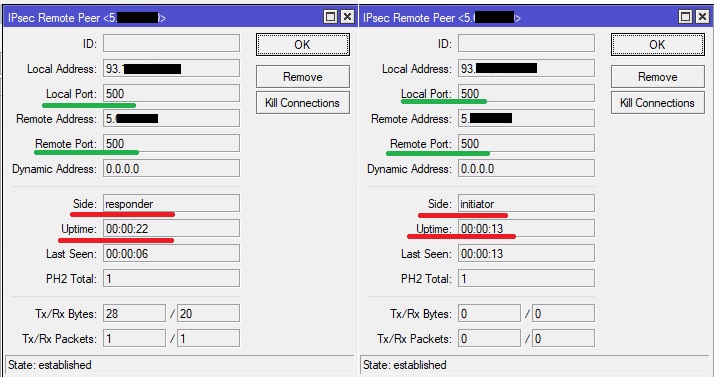Click Remove in the initiator peer window
Image resolution: width=715 pixels, height=377 pixels.
point(658,77)
